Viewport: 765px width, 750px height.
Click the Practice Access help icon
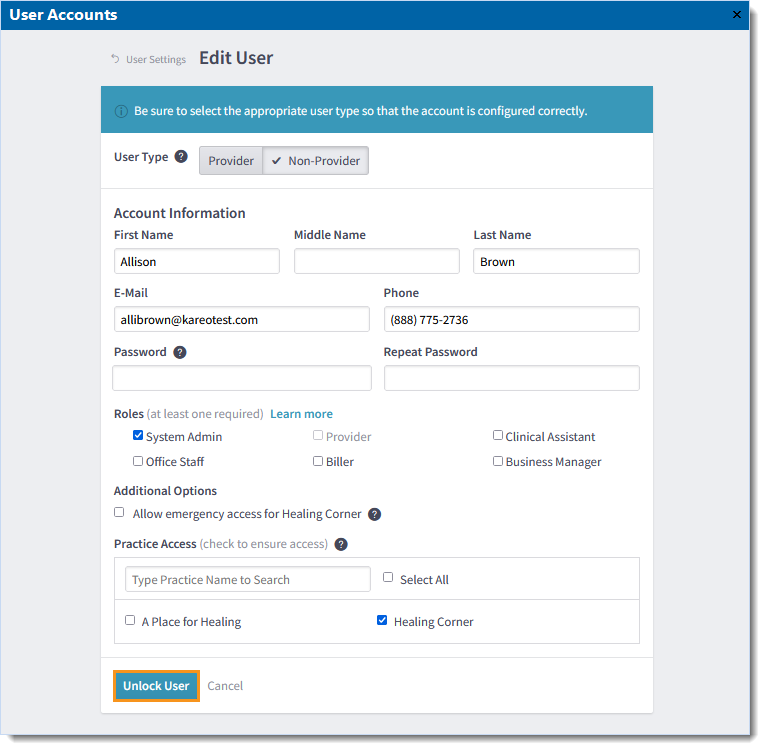coord(341,544)
